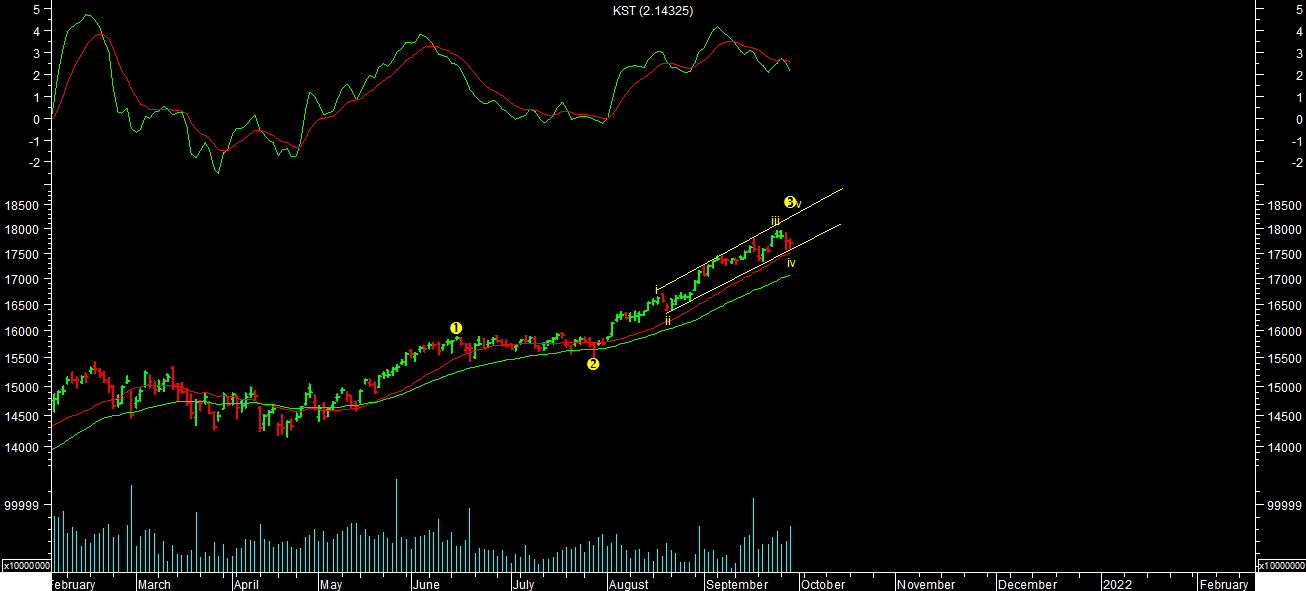
Task: Select the sub-wave iv label
Action: (x=791, y=263)
